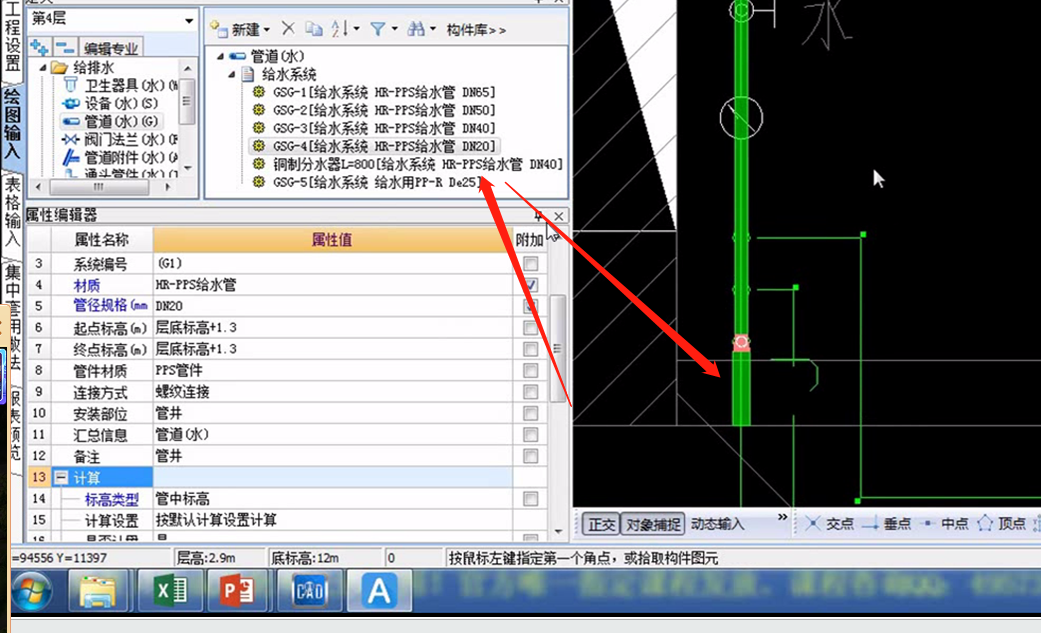The width and height of the screenshot is (1041, 633).
Task: Click the 中点 midpoint snap icon
Action: 928,523
